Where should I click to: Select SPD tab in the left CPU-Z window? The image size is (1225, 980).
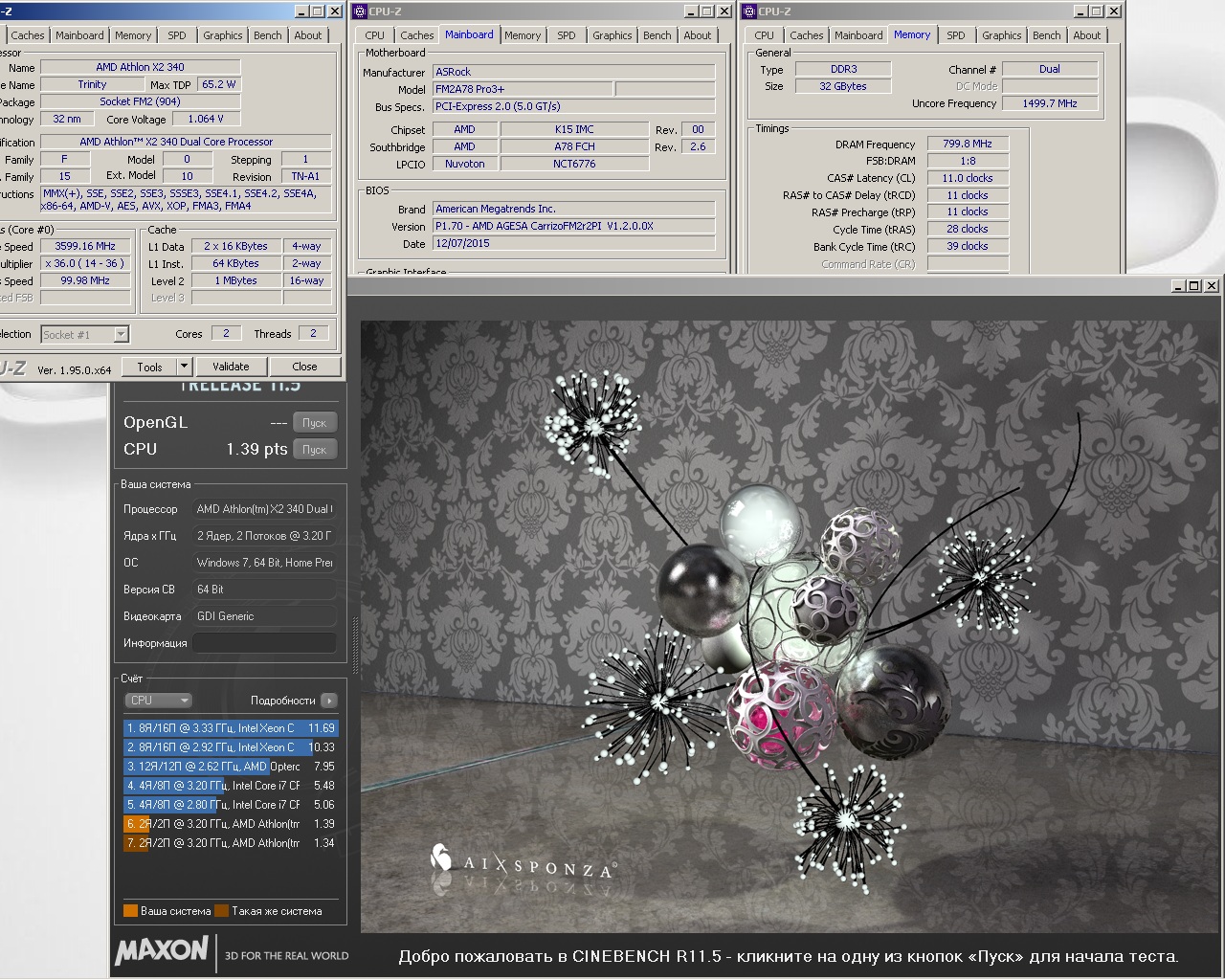coord(177,35)
